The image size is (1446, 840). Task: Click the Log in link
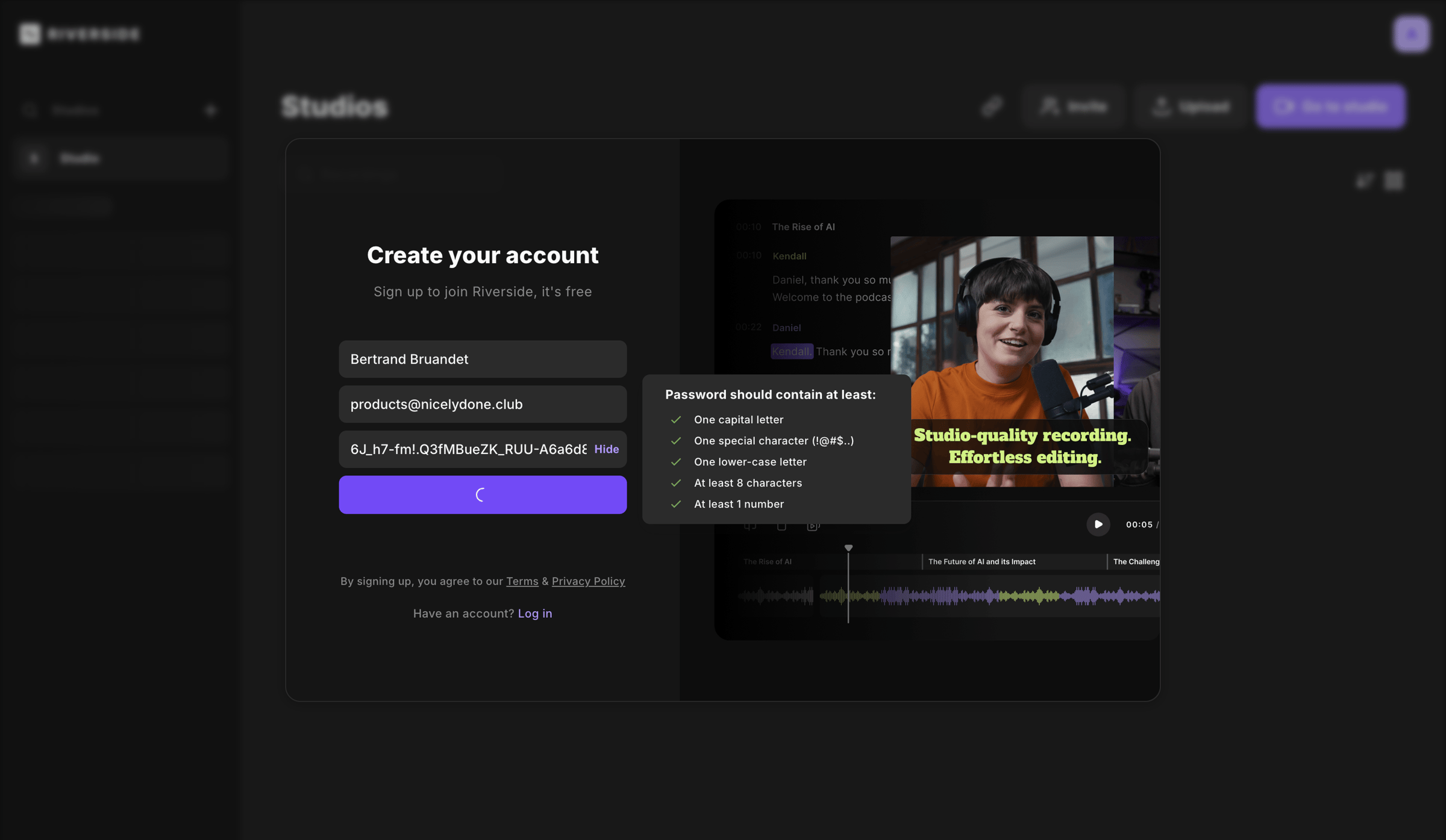(x=534, y=613)
